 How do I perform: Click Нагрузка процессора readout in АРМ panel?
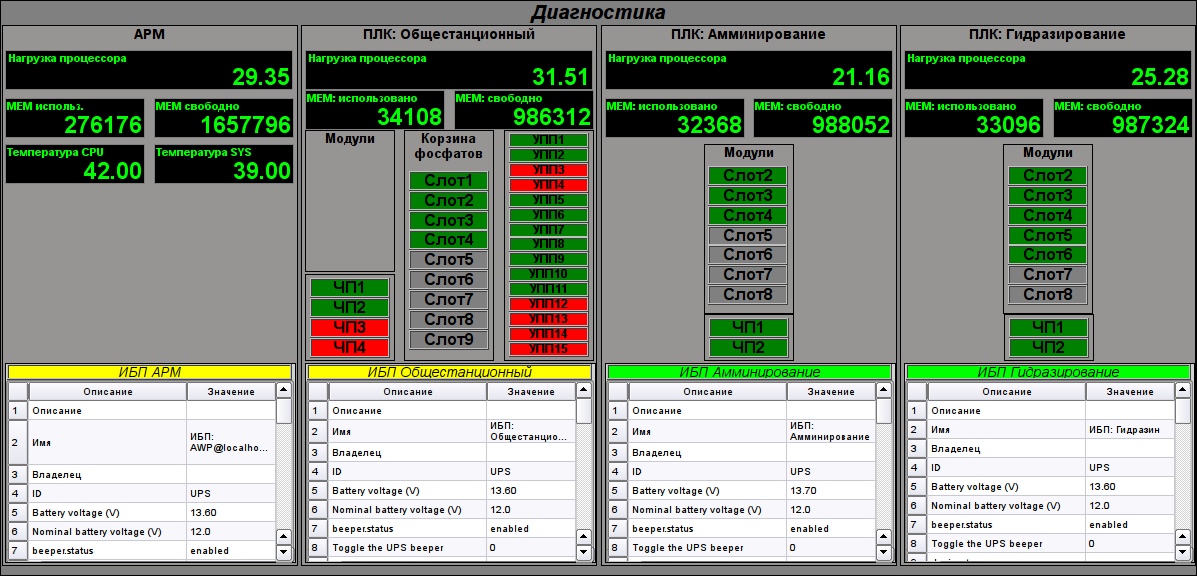[x=149, y=70]
